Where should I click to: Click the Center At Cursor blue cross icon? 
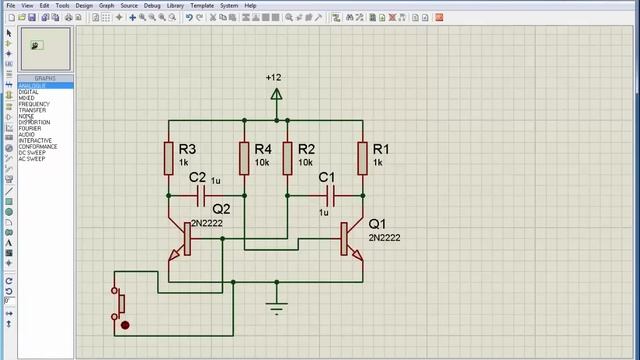click(x=132, y=18)
